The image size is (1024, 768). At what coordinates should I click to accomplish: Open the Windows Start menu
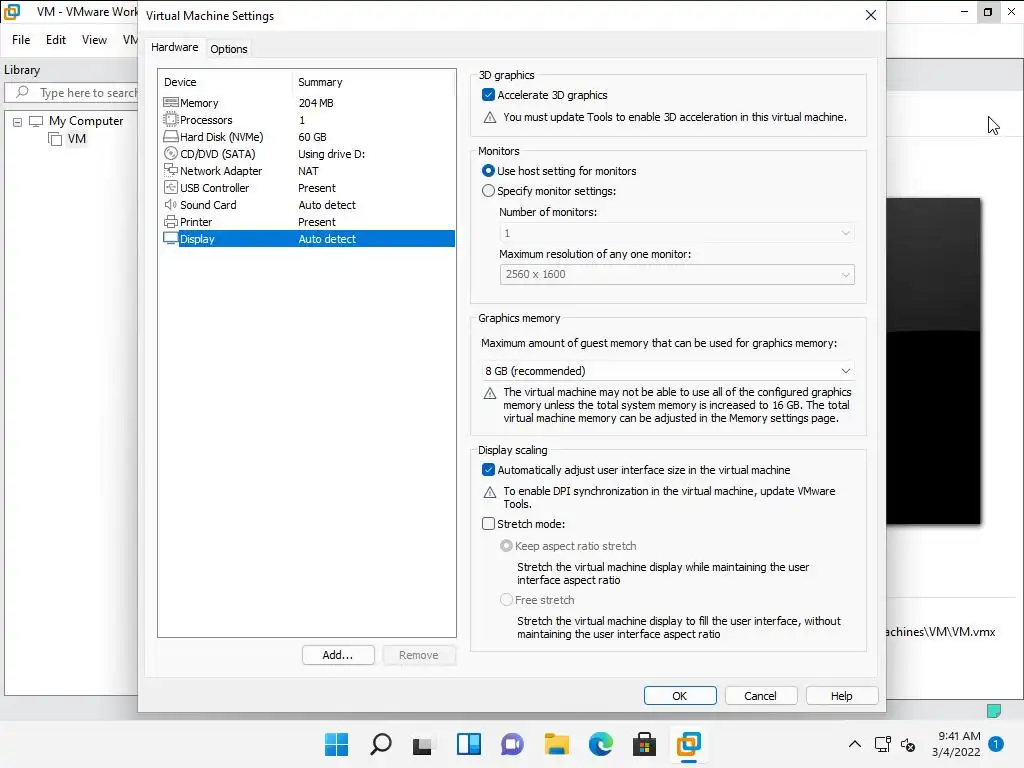(x=336, y=744)
